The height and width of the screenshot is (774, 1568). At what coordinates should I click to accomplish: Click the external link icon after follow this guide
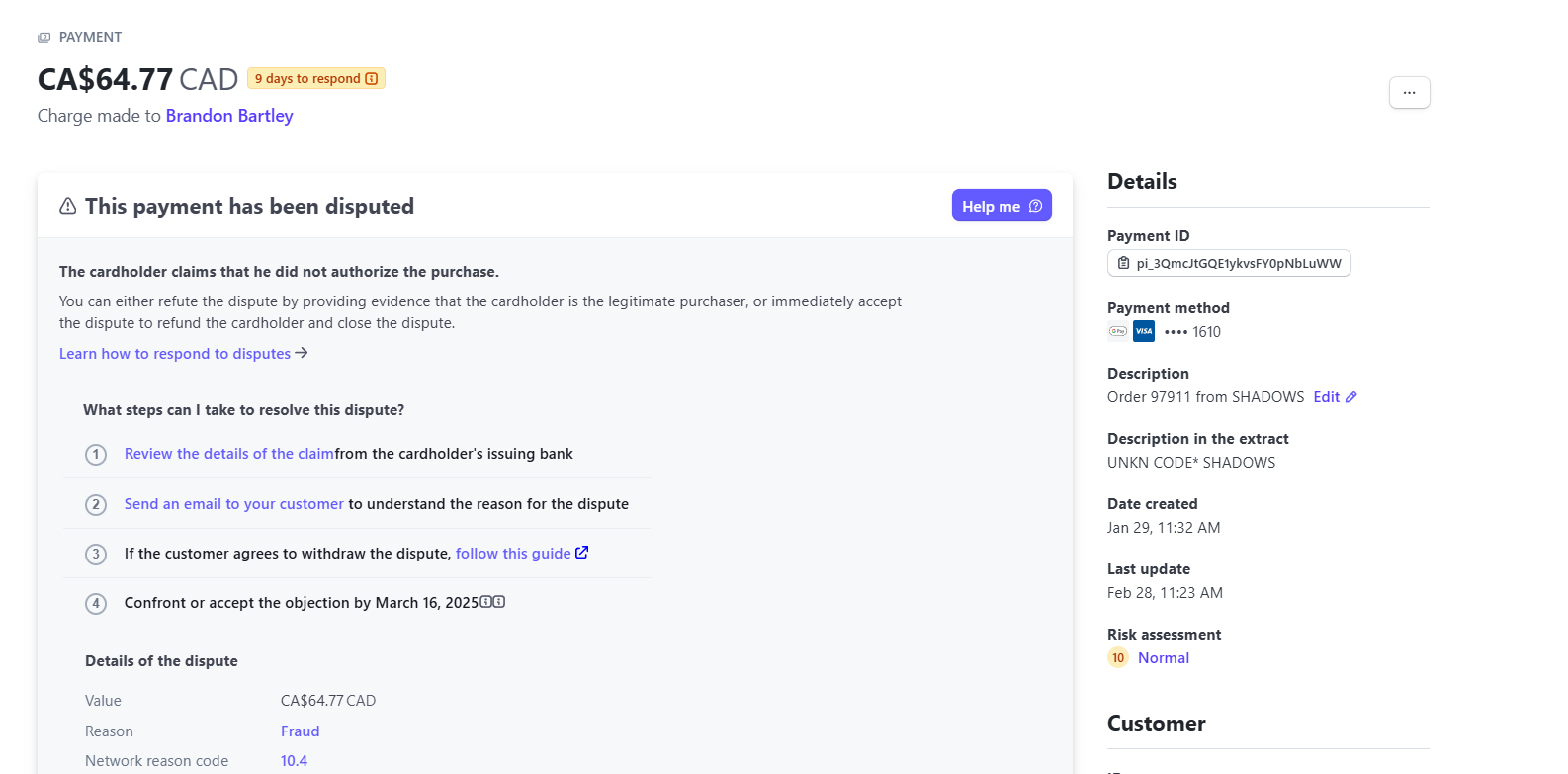[x=582, y=553]
